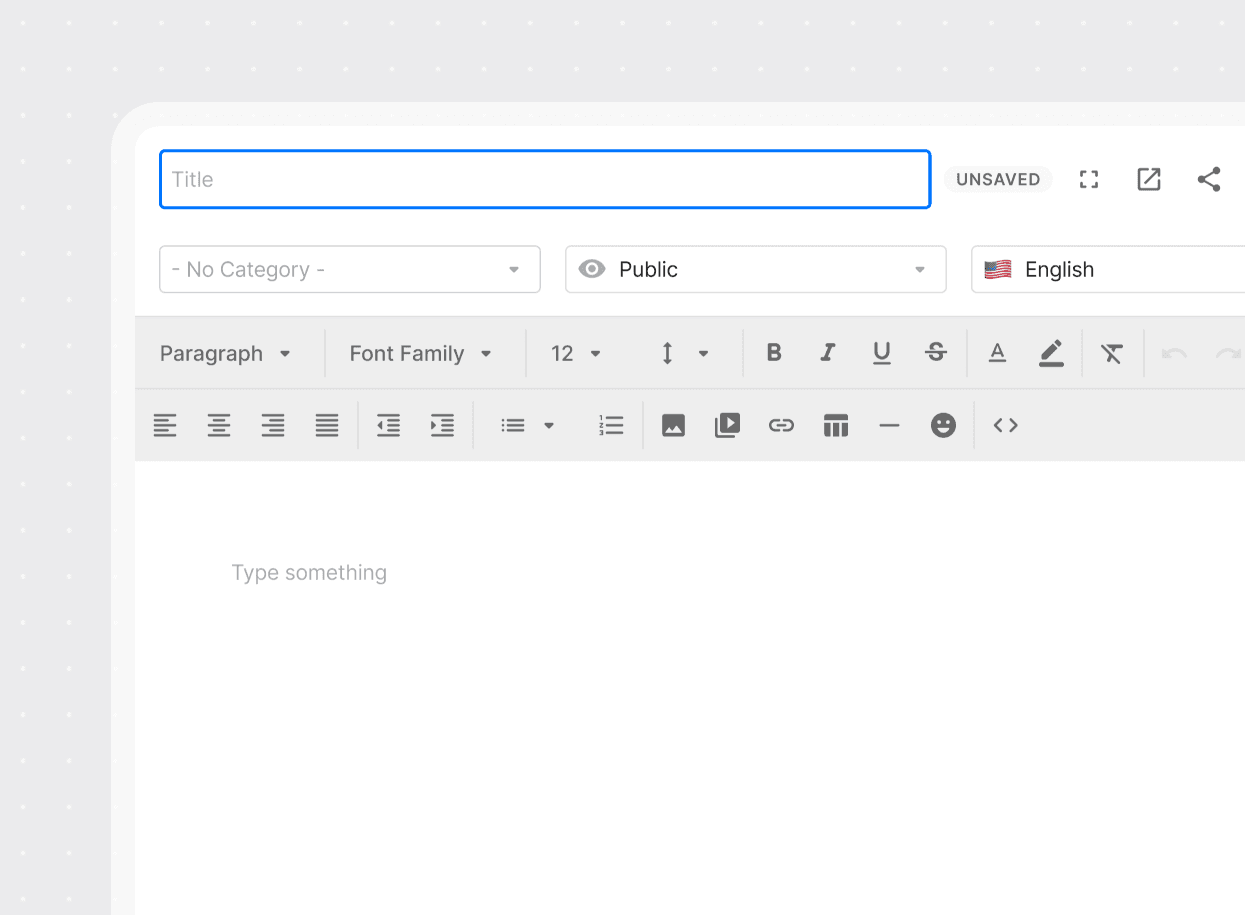This screenshot has width=1245, height=915.
Task: Open the Font Family dropdown
Action: (x=421, y=353)
